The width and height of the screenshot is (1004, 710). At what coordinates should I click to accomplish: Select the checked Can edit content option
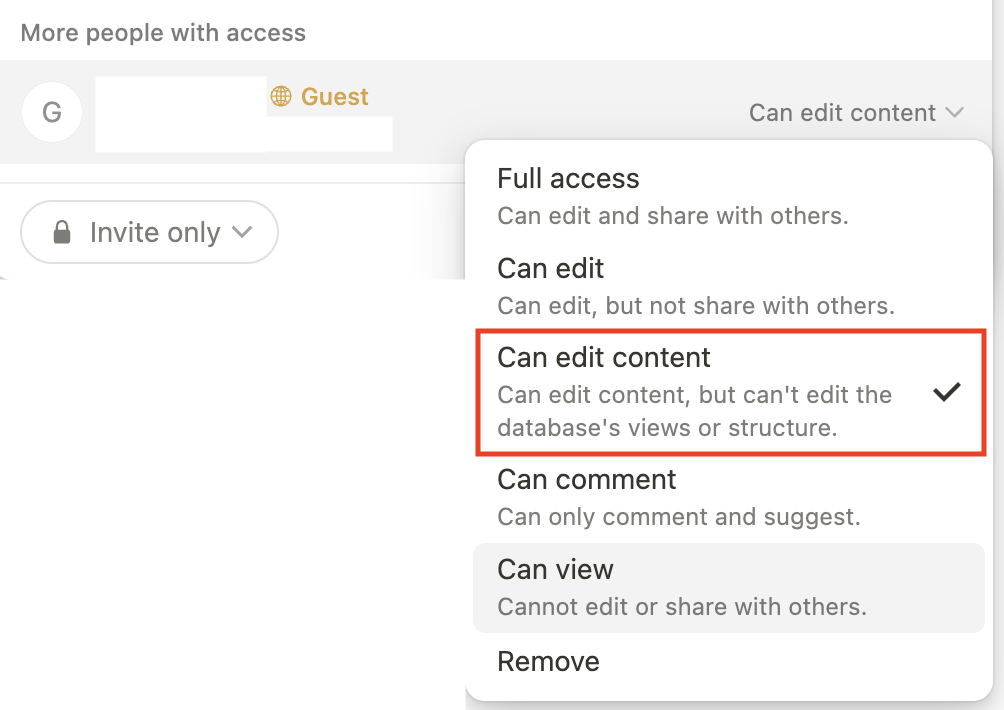[x=604, y=358]
